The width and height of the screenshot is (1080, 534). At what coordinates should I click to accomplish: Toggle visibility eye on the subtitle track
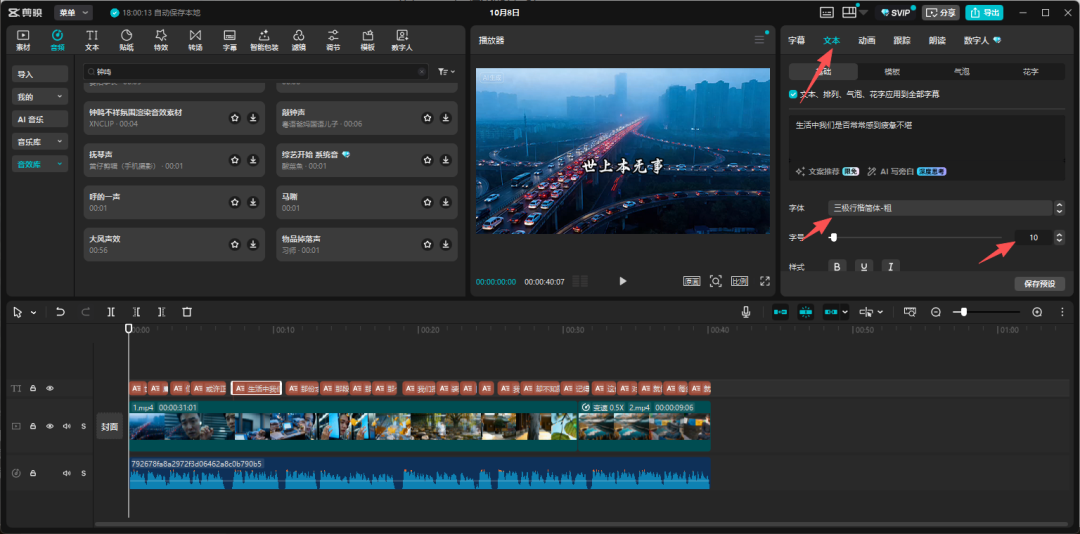tap(50, 388)
